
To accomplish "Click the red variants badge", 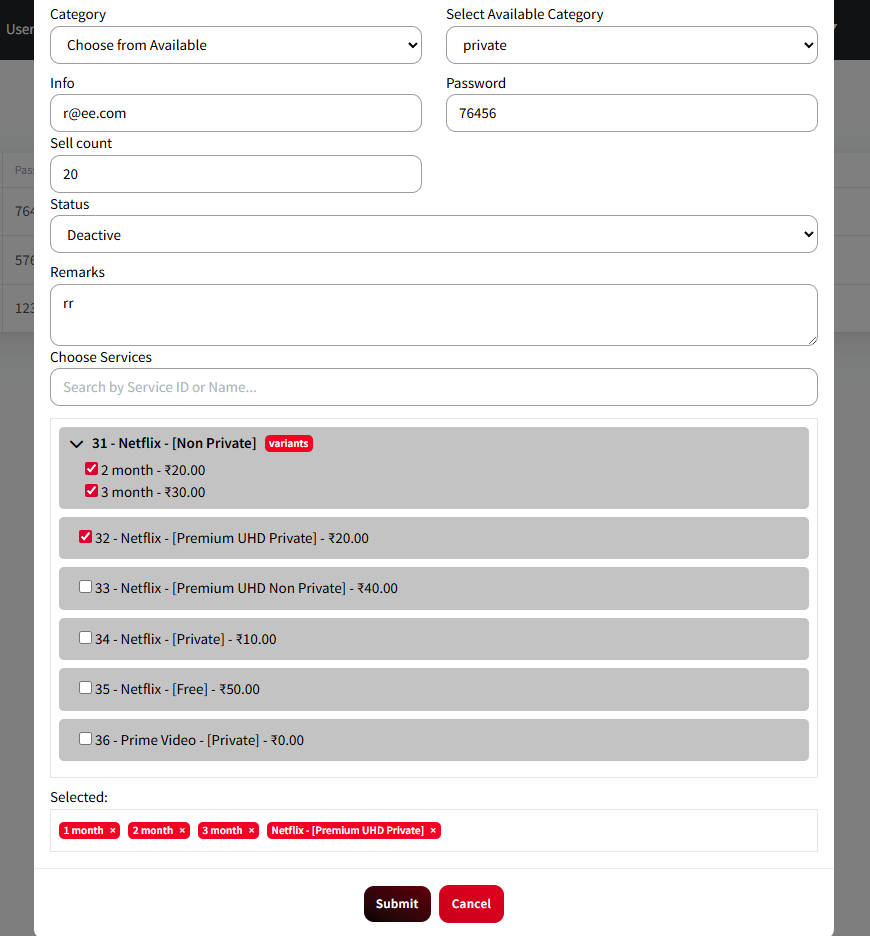I will coord(288,444).
